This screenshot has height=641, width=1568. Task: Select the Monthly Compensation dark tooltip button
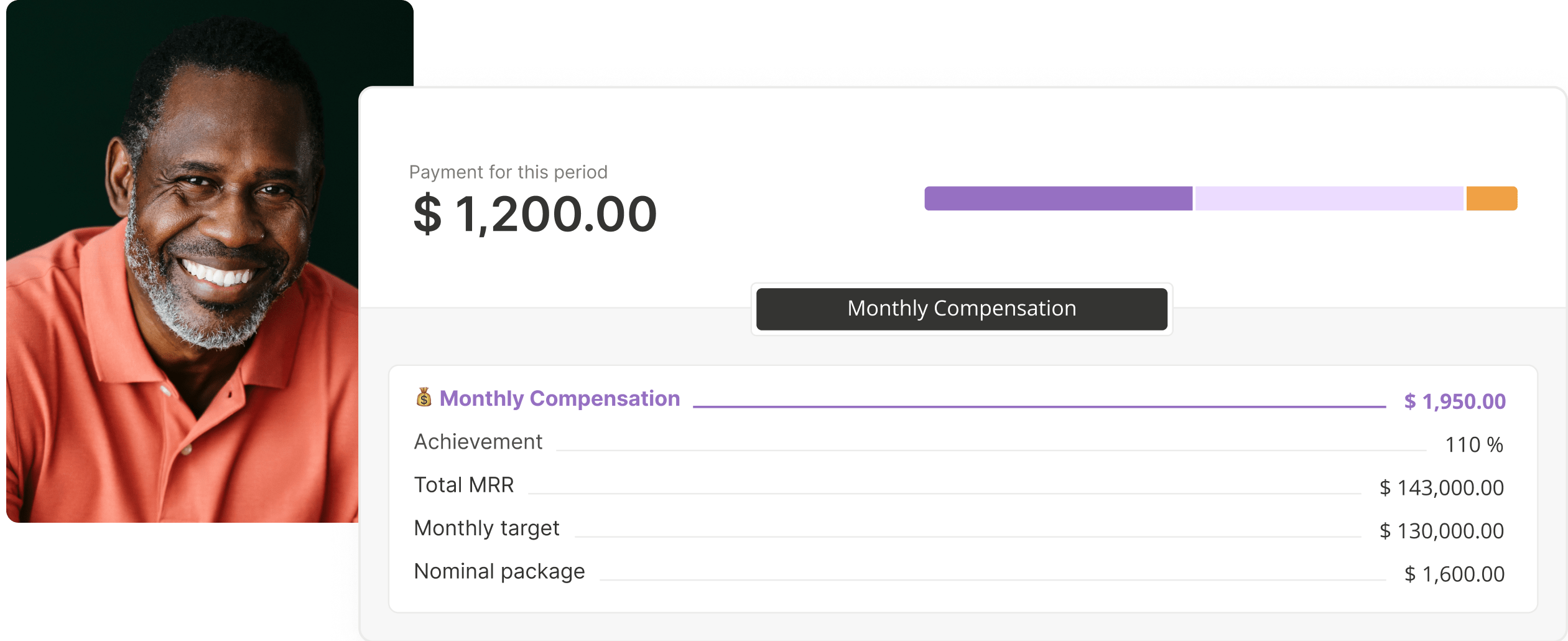coord(961,308)
